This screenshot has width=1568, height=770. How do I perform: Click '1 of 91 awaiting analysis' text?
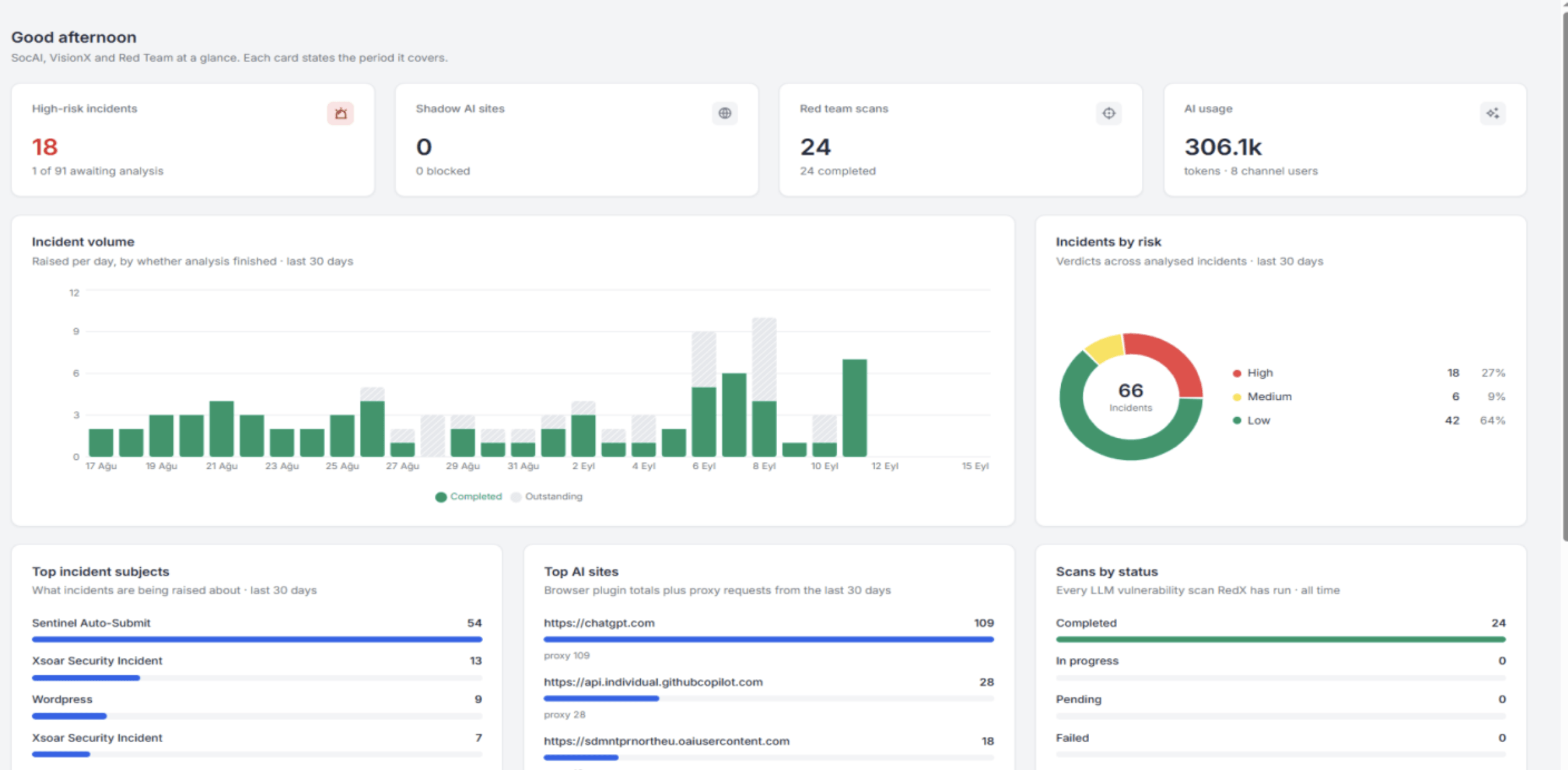98,171
